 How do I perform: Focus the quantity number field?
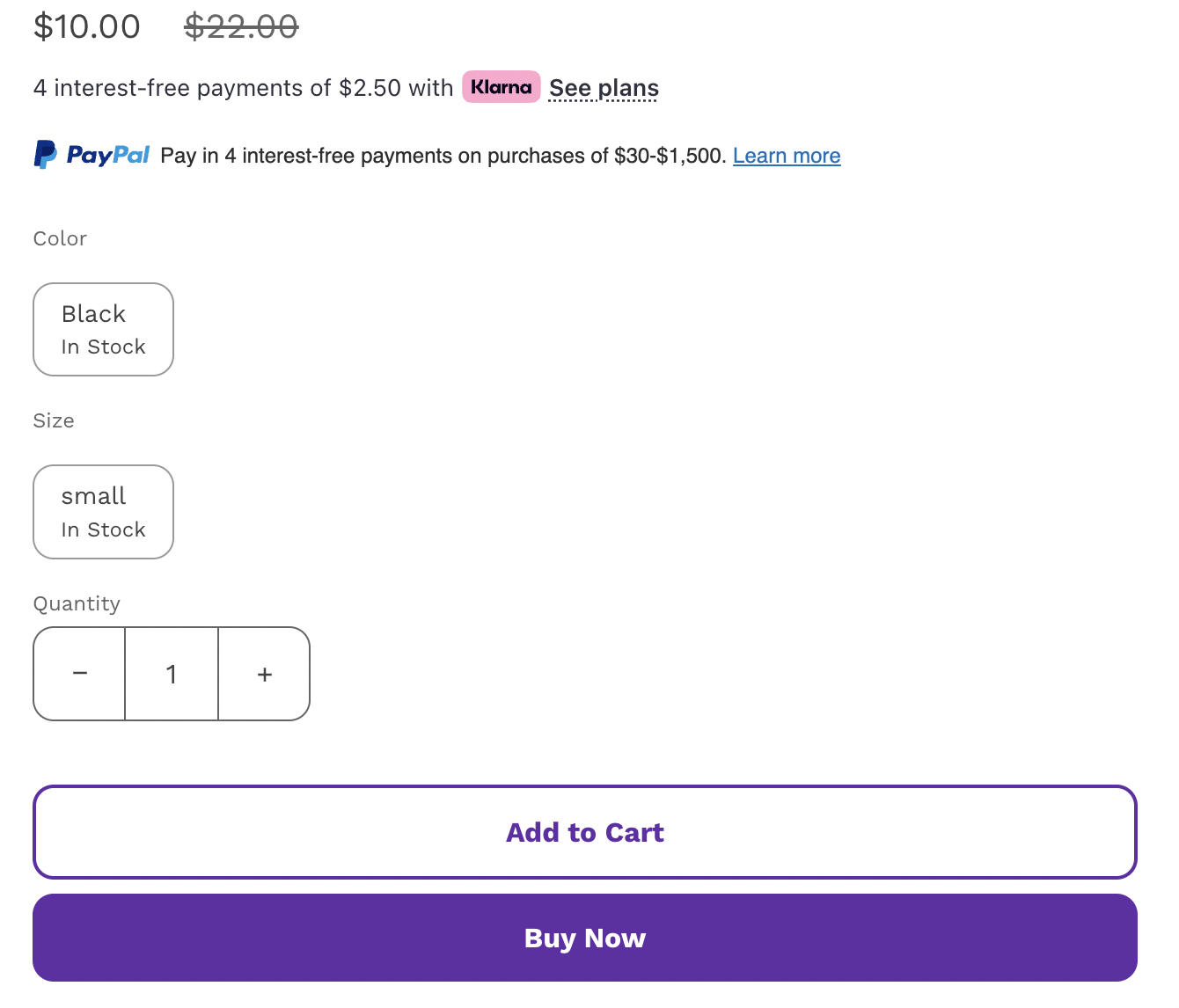[x=172, y=674]
